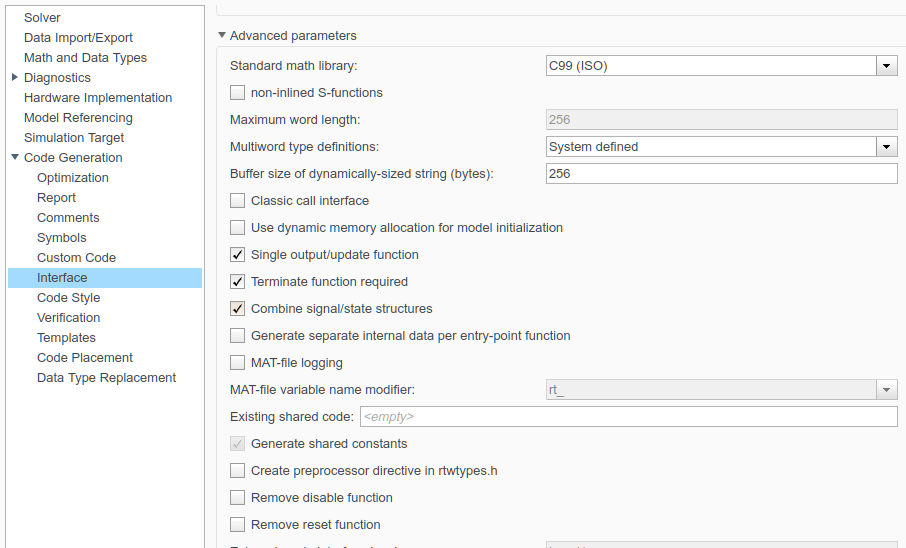The image size is (906, 548).
Task: Enable dynamic memory allocation for model initialization
Action: pyautogui.click(x=237, y=228)
